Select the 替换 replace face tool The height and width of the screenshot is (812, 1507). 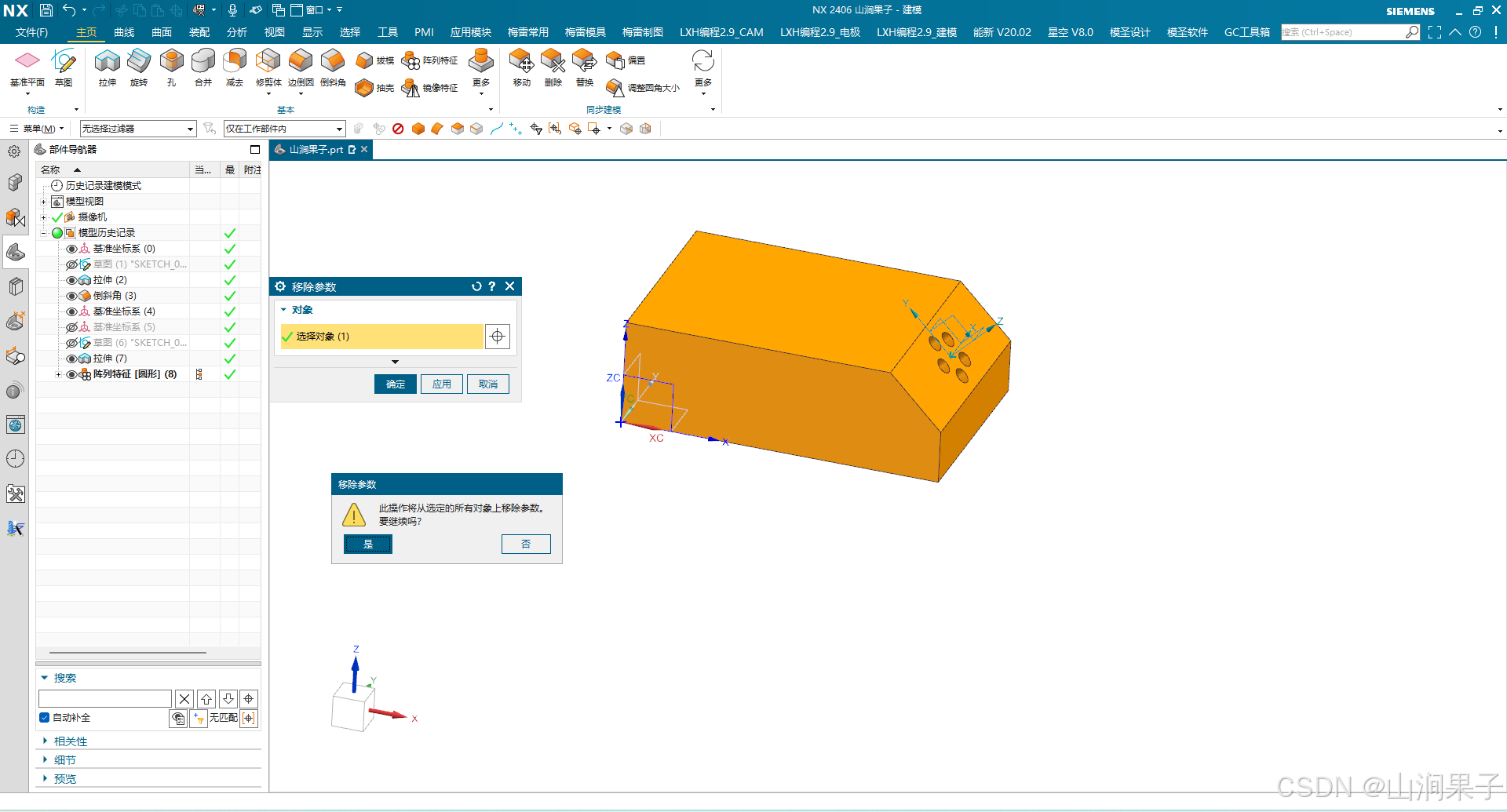click(x=585, y=68)
